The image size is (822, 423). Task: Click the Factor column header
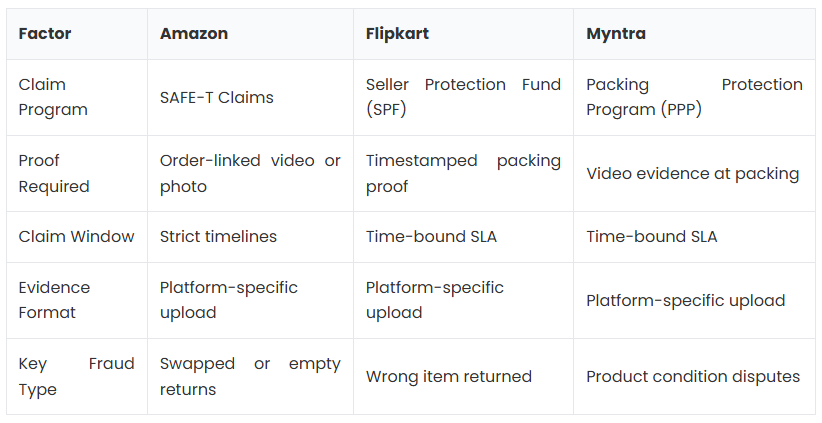(77, 34)
